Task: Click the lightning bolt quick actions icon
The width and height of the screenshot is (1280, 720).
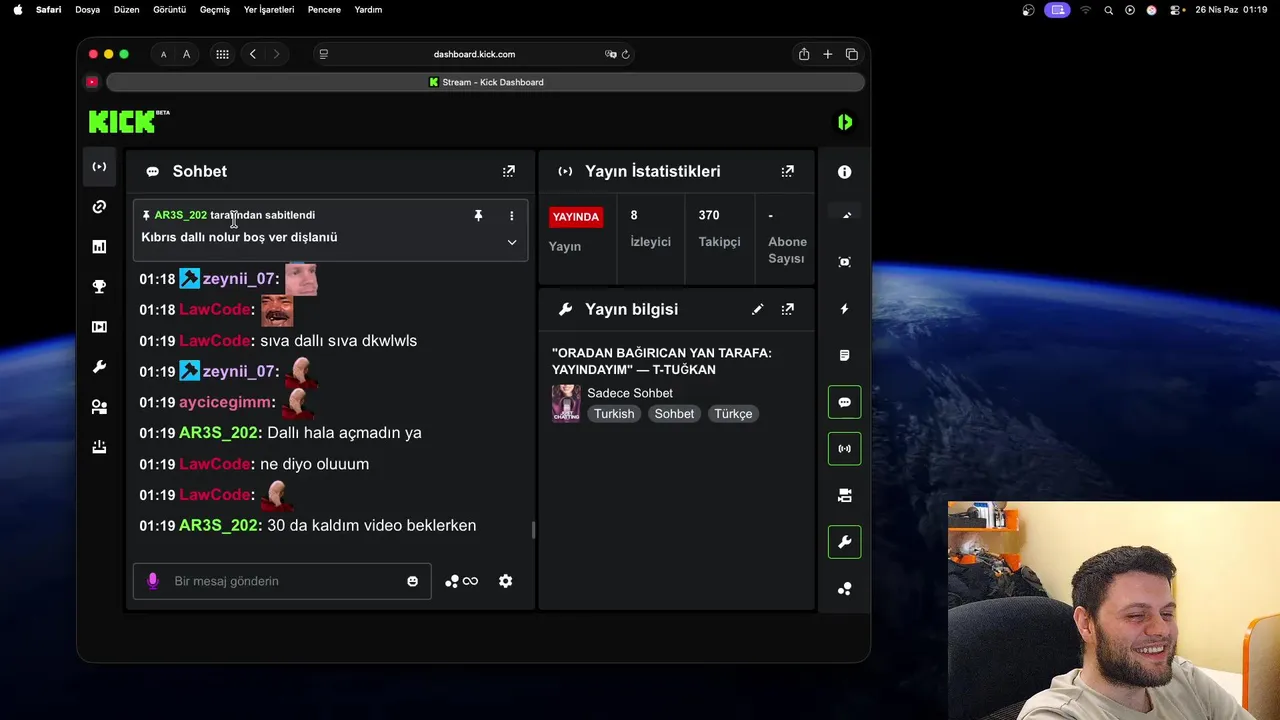Action: [x=844, y=309]
